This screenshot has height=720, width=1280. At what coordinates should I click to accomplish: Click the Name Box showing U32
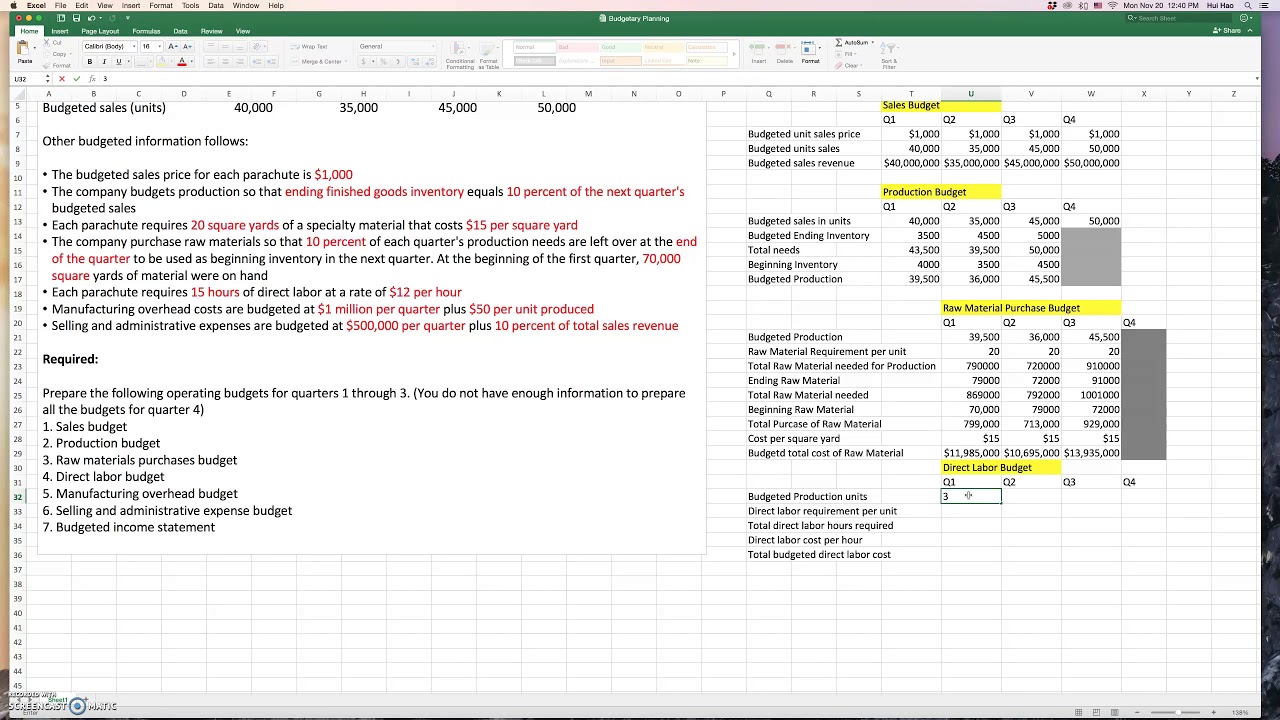pyautogui.click(x=24, y=79)
